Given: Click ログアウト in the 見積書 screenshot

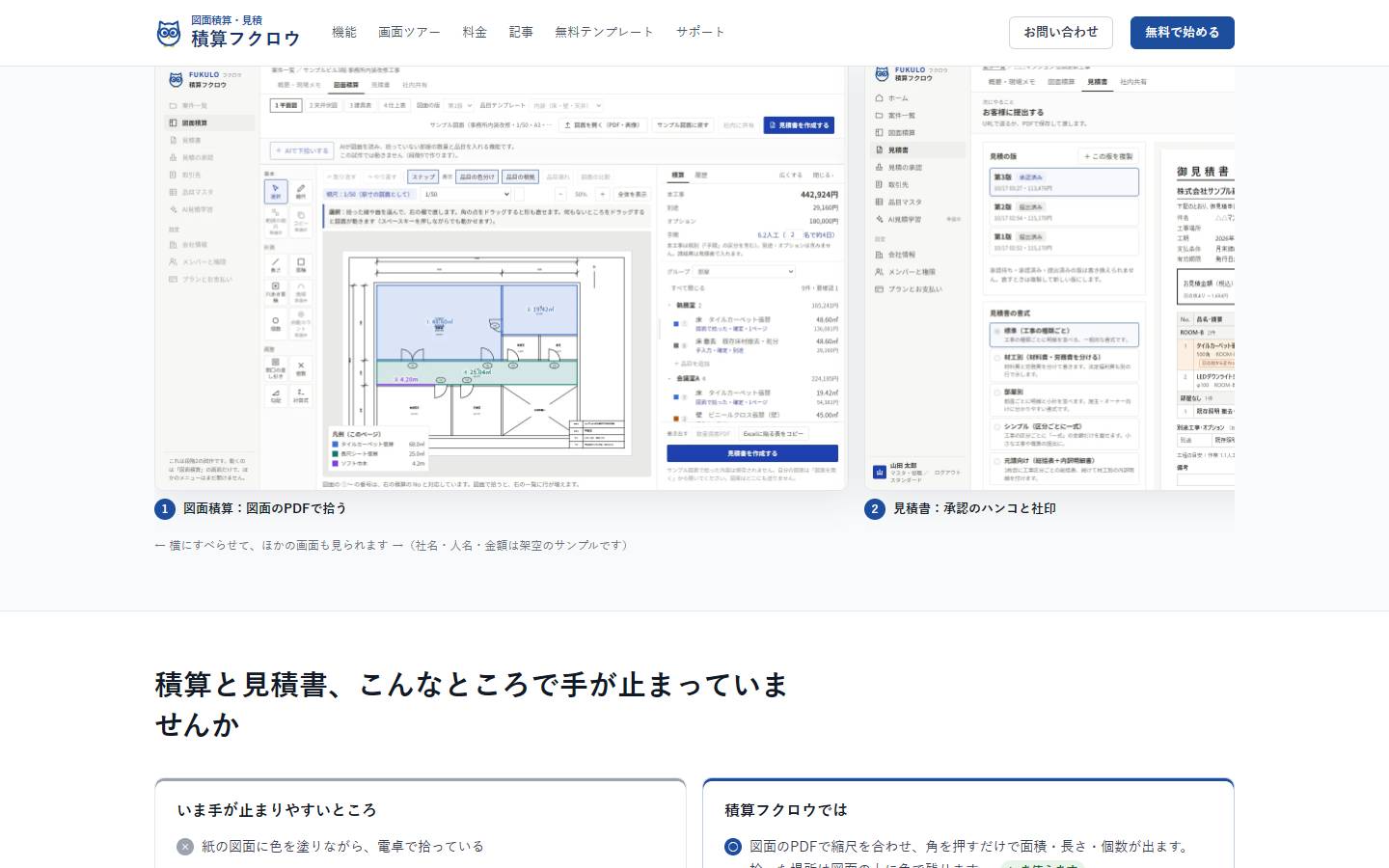Looking at the screenshot, I should [947, 473].
